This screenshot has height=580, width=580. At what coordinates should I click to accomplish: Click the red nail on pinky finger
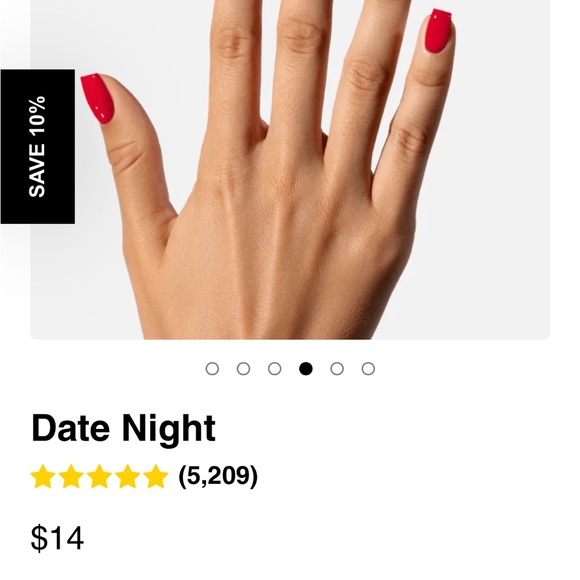[438, 31]
